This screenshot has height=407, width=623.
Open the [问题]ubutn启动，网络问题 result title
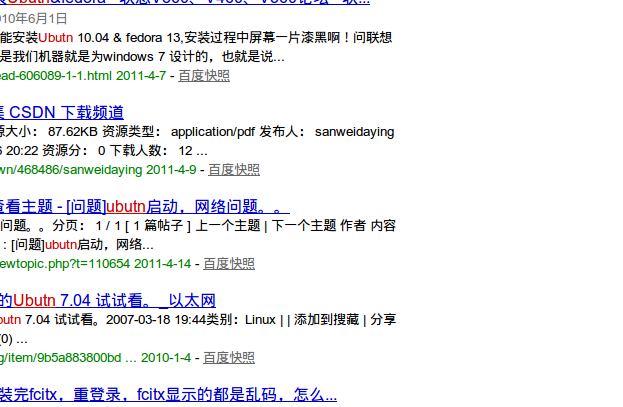click(145, 206)
